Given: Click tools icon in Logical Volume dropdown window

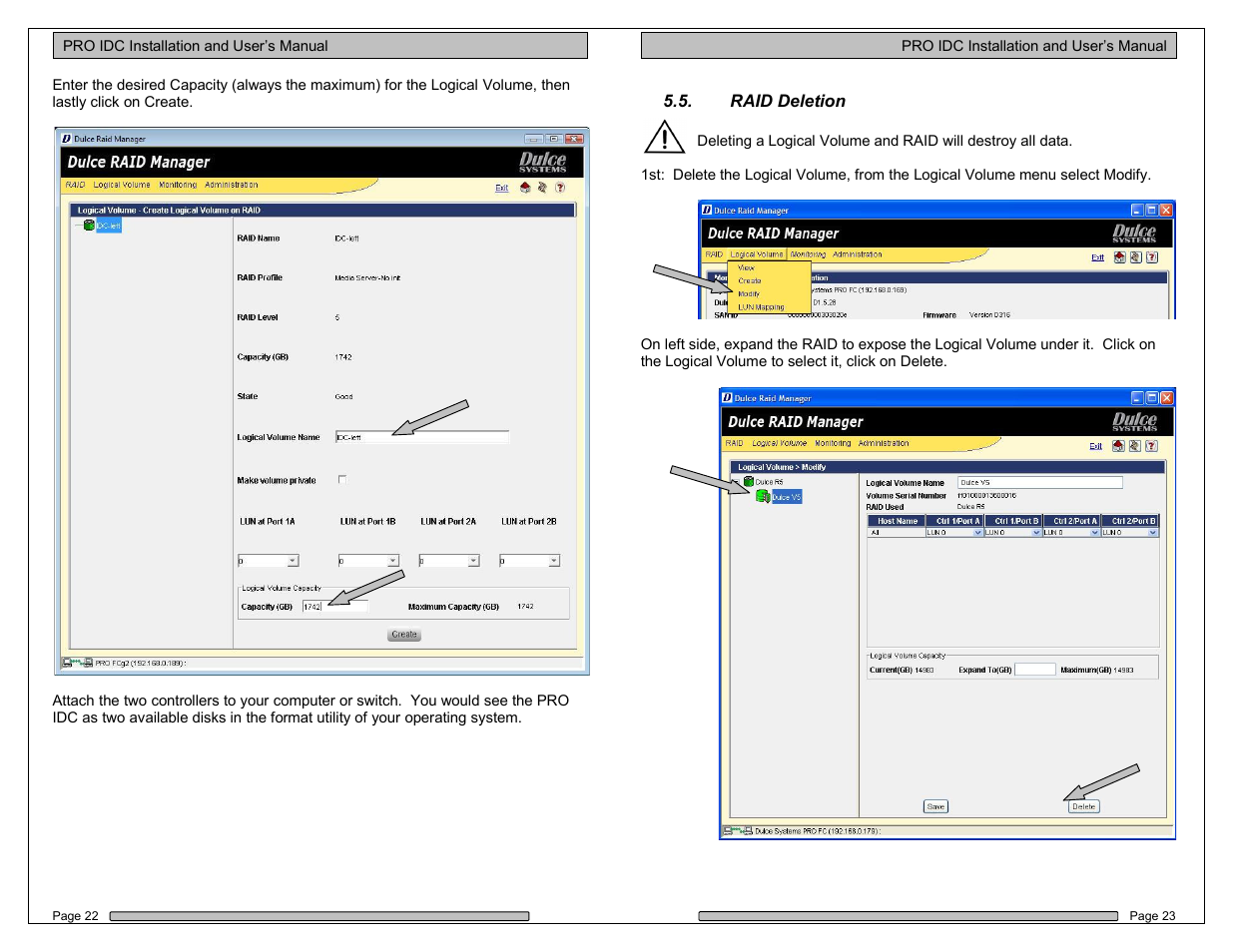Looking at the screenshot, I should 1135,257.
